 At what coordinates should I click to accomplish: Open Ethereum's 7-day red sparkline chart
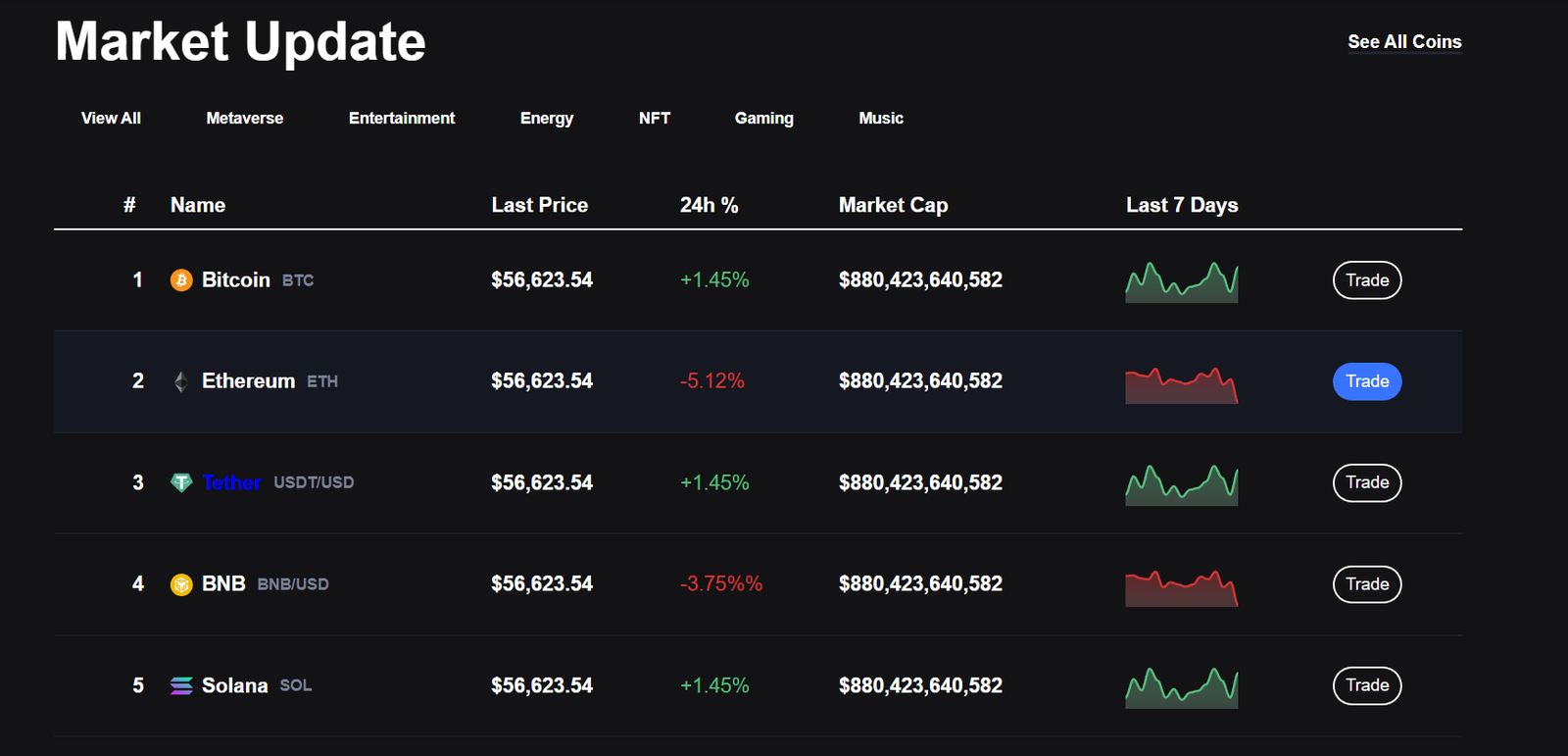[x=1181, y=385]
